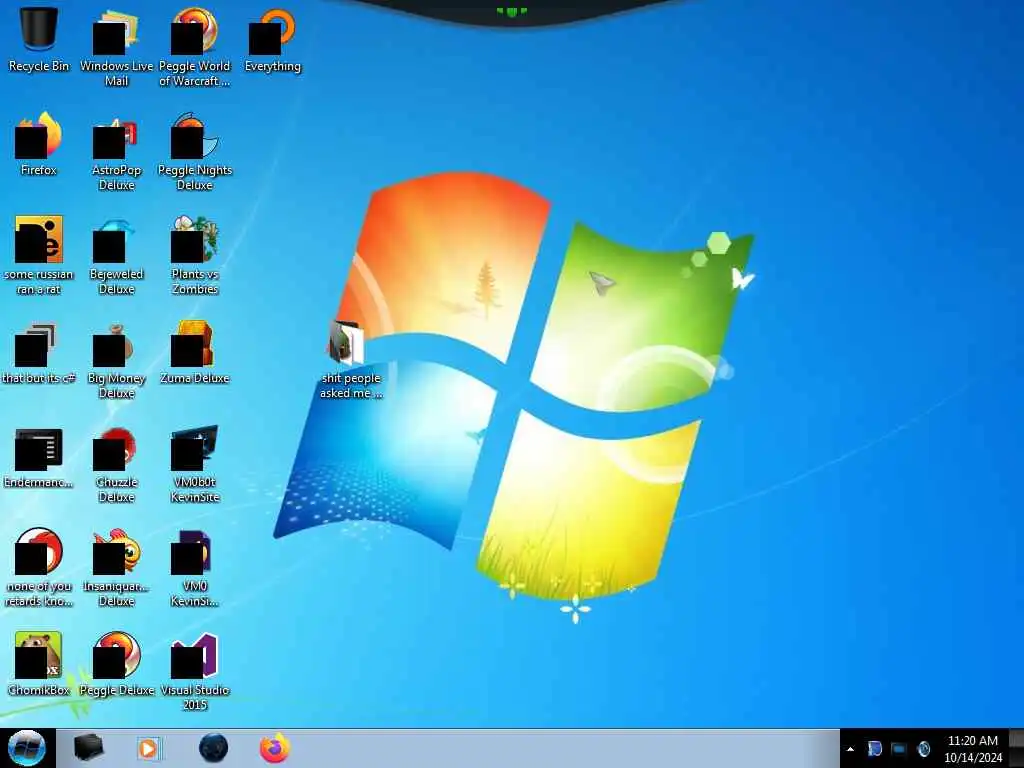Select Peggle Nights Deluxe icon

coord(195,152)
